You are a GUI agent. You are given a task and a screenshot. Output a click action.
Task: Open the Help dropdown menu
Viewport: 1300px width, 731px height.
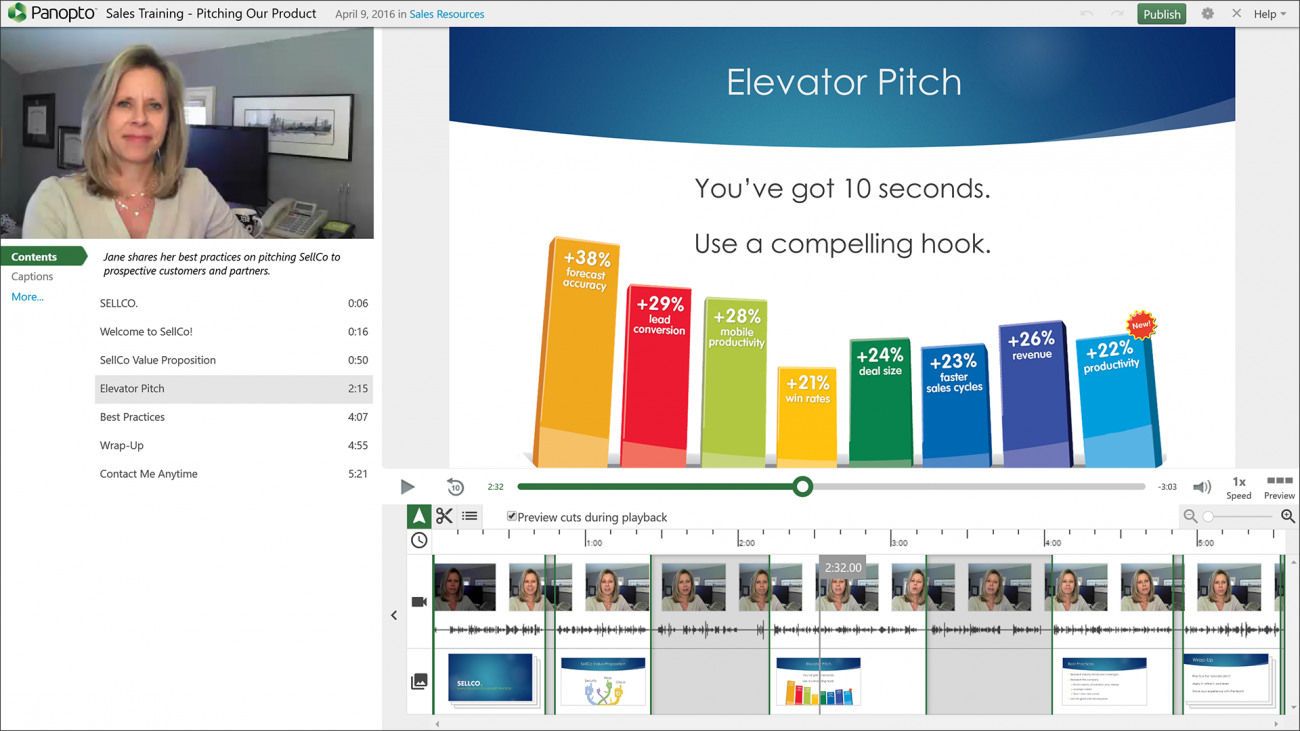click(1268, 14)
